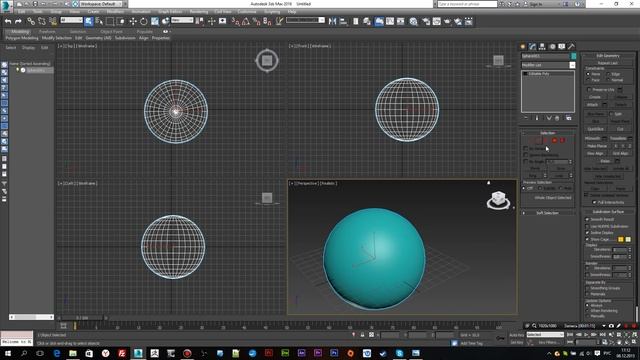Click the Align tool icon
Image resolution: width=640 pixels, height=360 pixels.
coord(343,21)
